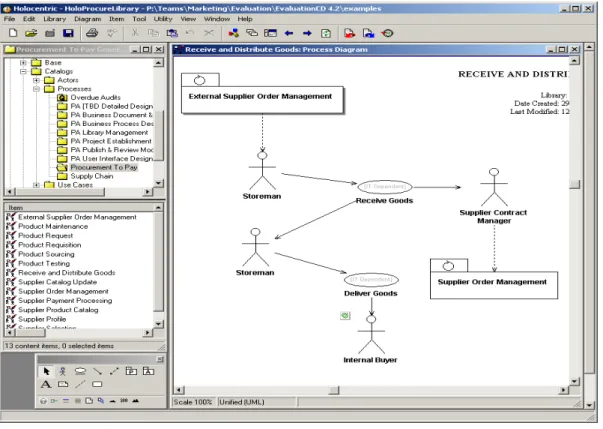Click the blue back arrow icon
This screenshot has width=603, height=429.
coord(289,33)
